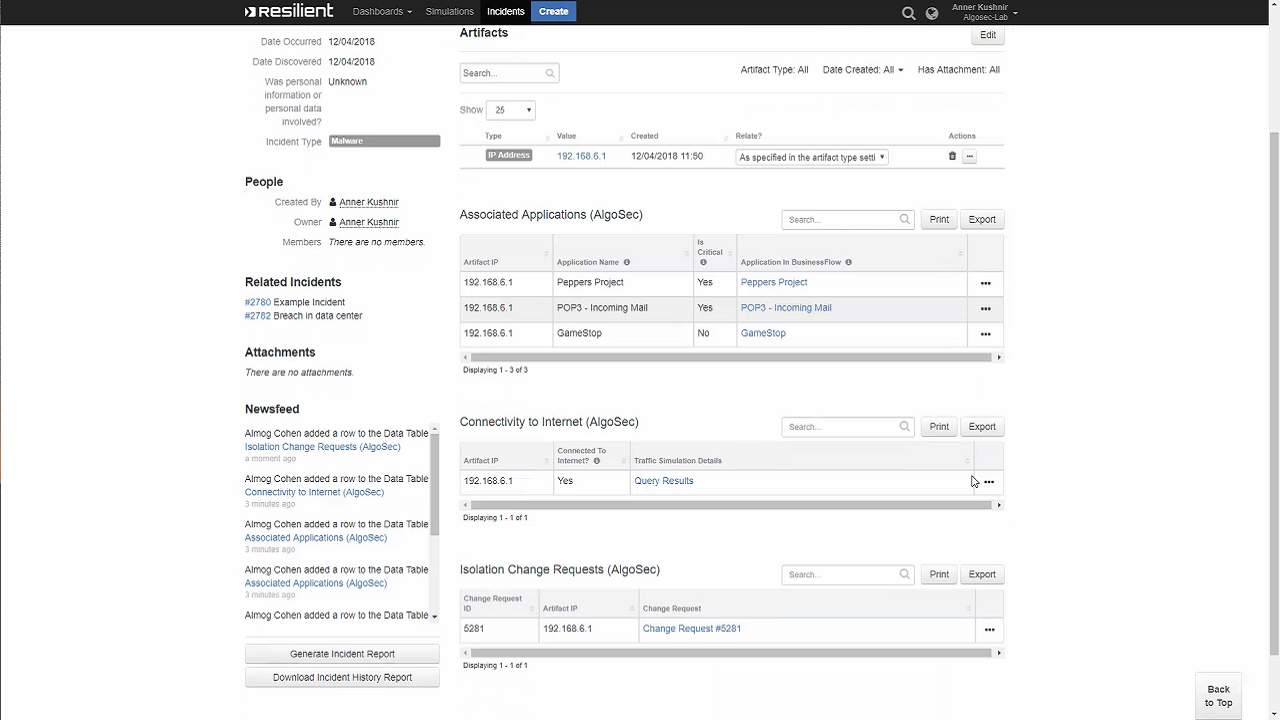The height and width of the screenshot is (720, 1280).
Task: Open related incident #2782
Action: [258, 316]
